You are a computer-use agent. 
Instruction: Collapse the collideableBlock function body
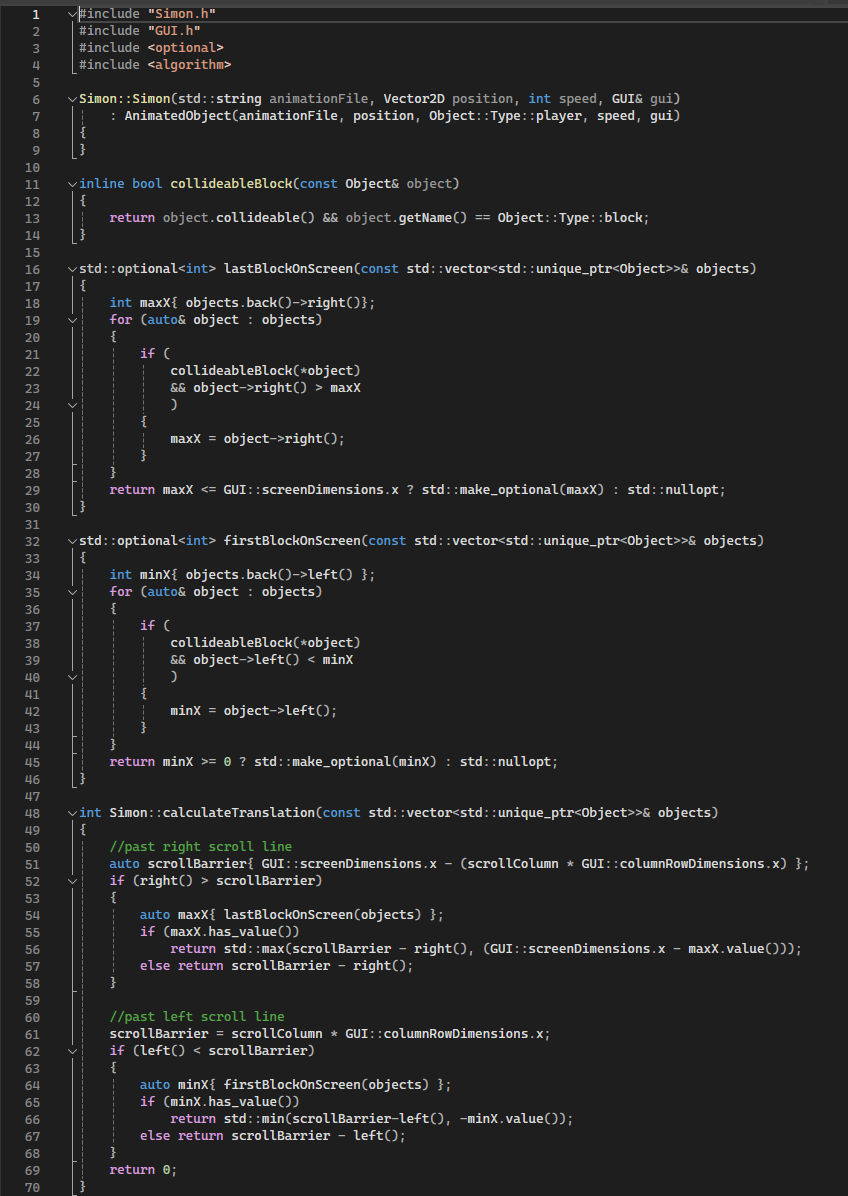click(x=70, y=183)
